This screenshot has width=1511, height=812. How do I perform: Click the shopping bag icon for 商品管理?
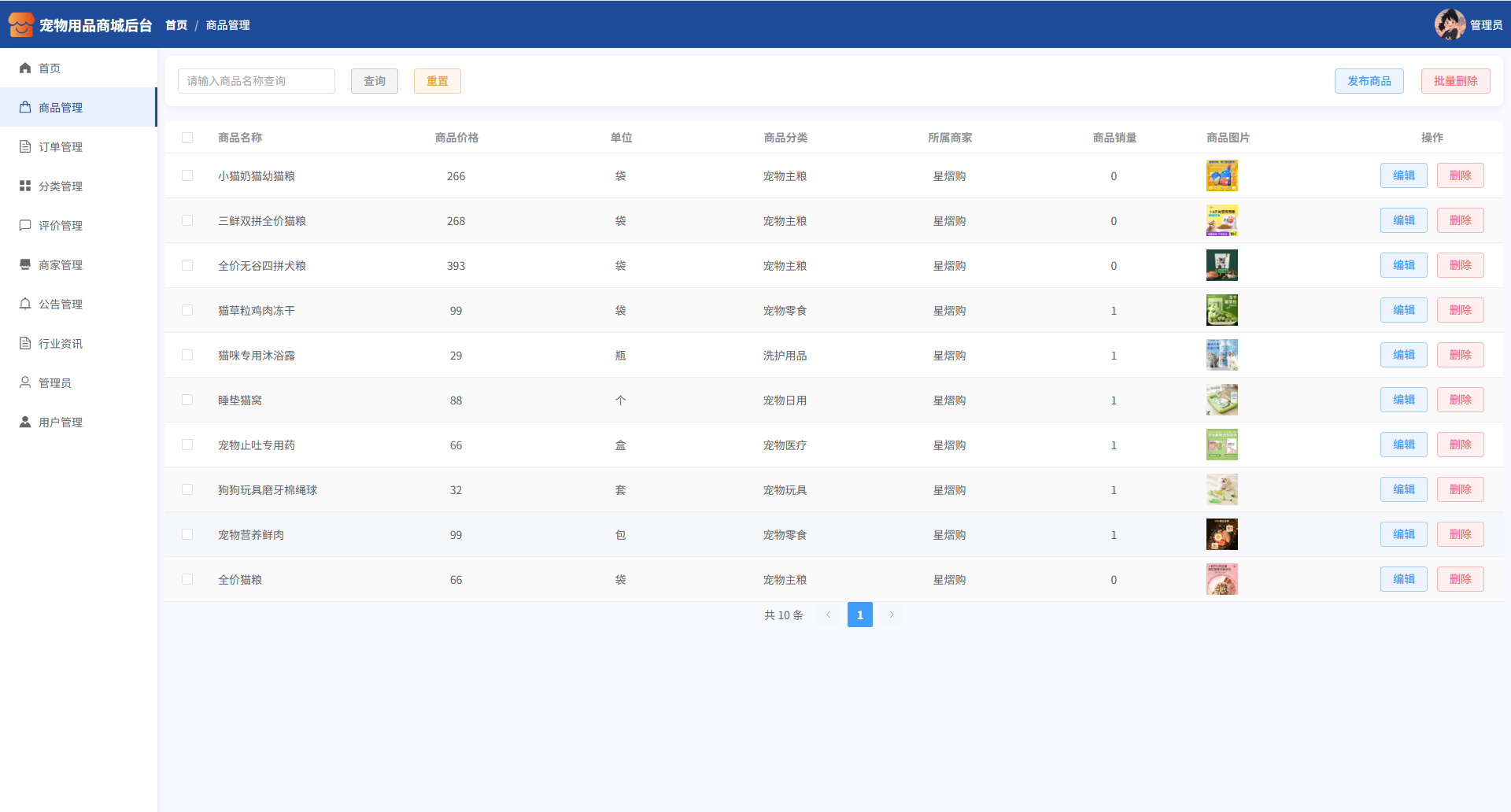[x=25, y=108]
